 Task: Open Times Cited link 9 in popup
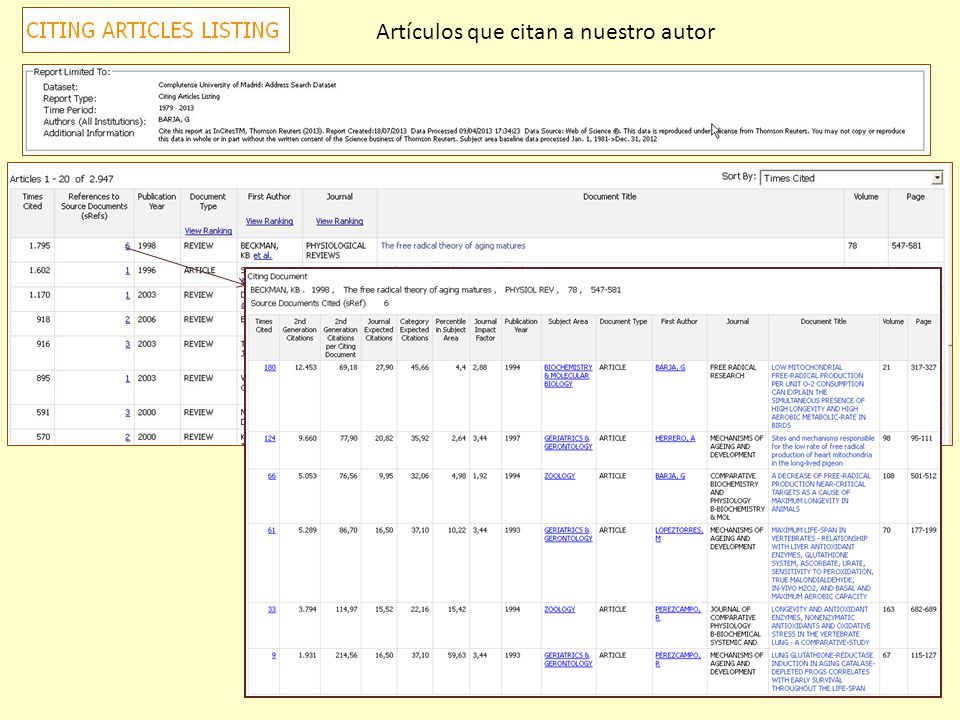(x=274, y=655)
